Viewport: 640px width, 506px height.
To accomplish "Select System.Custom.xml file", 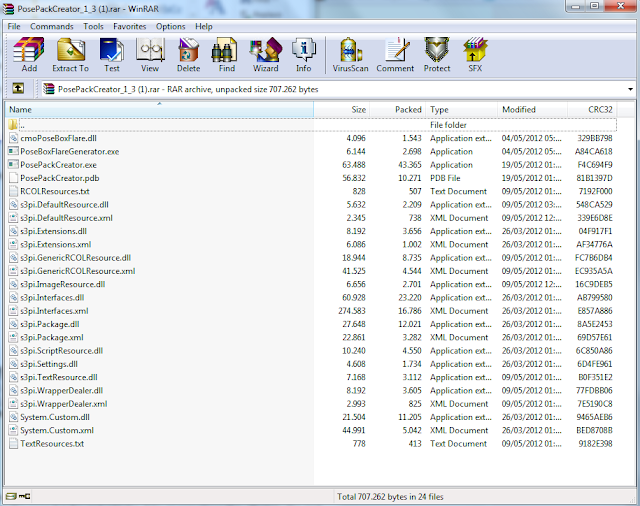I will point(57,431).
